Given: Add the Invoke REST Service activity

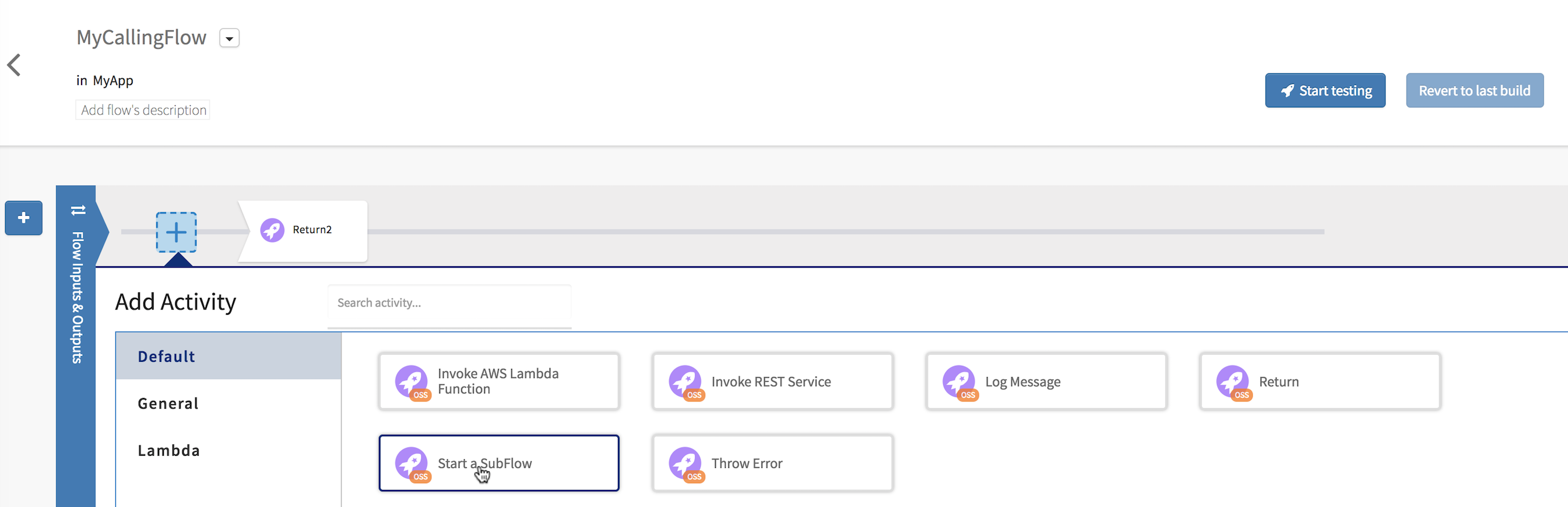Looking at the screenshot, I should tap(772, 382).
